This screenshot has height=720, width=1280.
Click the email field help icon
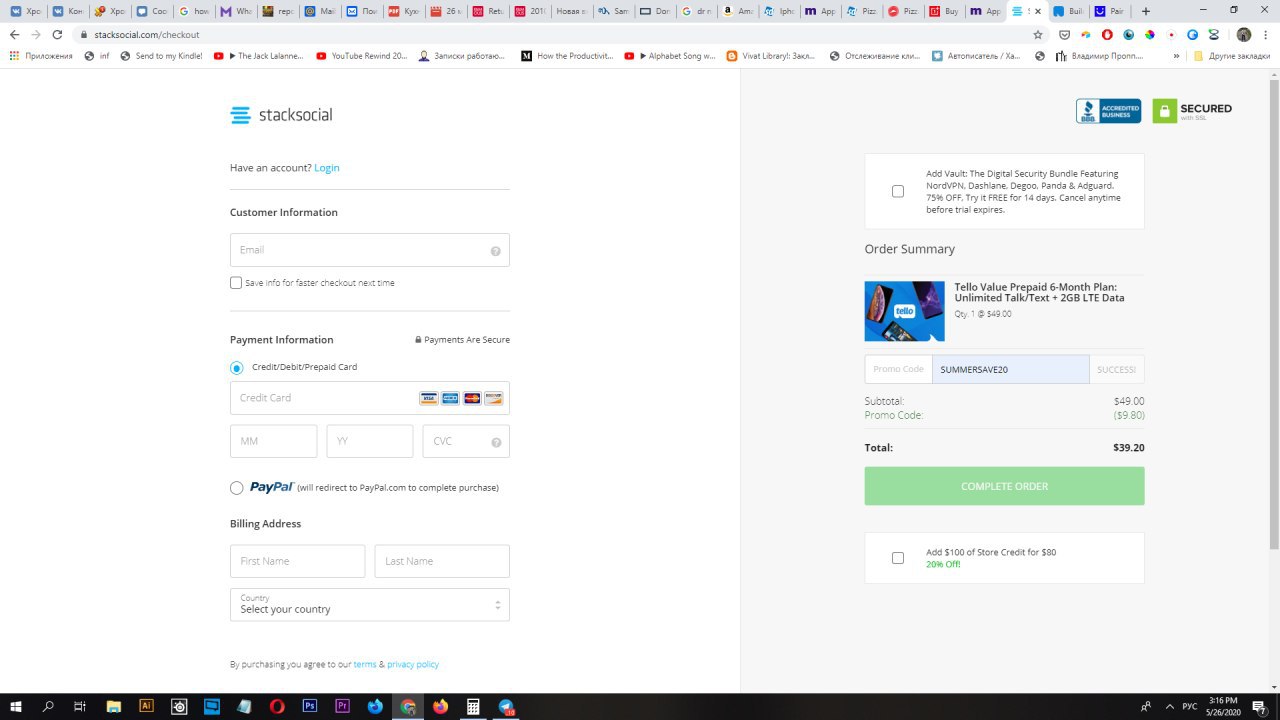[496, 251]
